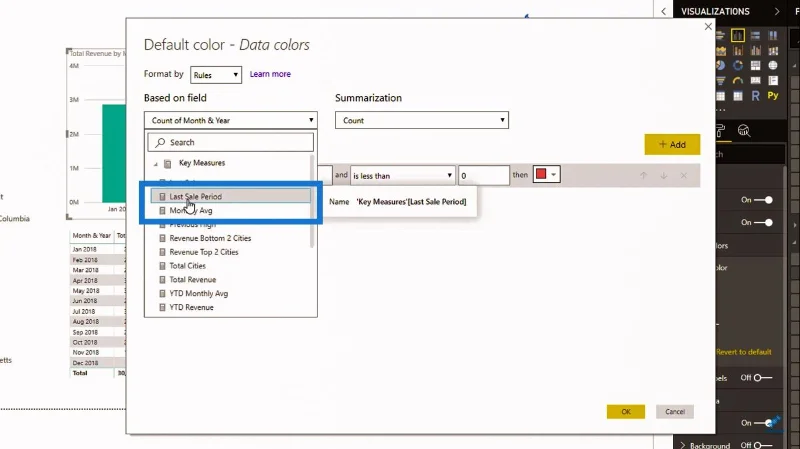
Task: Toggle the data labels Off switch
Action: click(x=764, y=378)
